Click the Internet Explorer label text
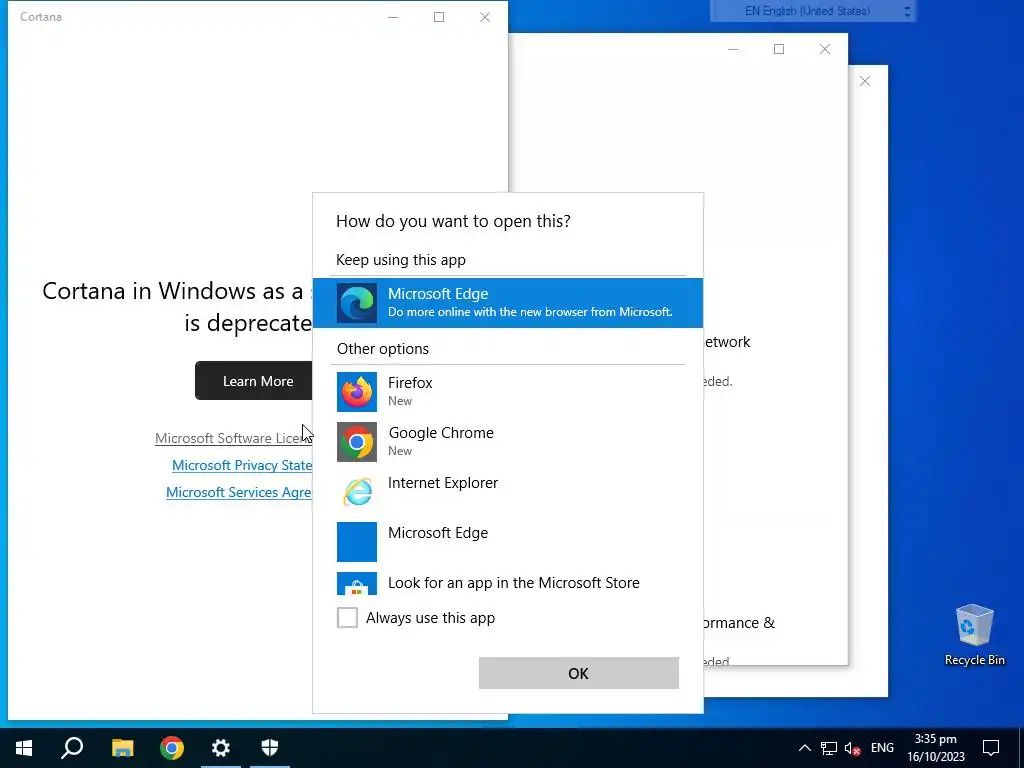 point(443,483)
